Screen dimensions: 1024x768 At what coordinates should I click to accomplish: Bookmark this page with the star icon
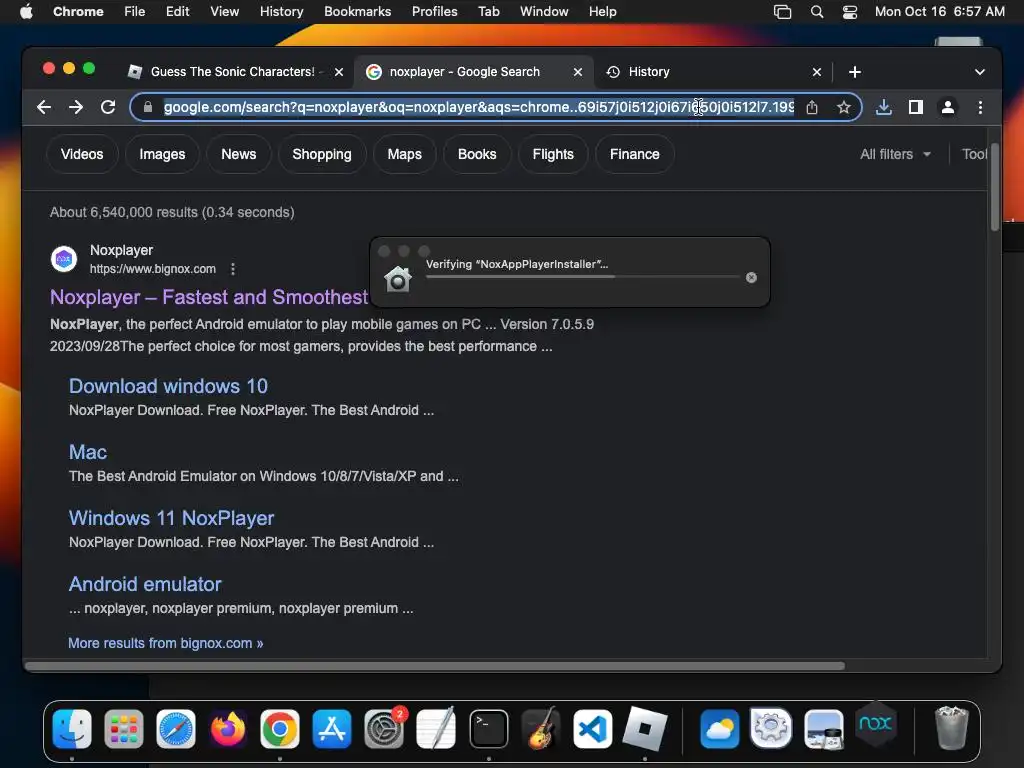pyautogui.click(x=844, y=107)
